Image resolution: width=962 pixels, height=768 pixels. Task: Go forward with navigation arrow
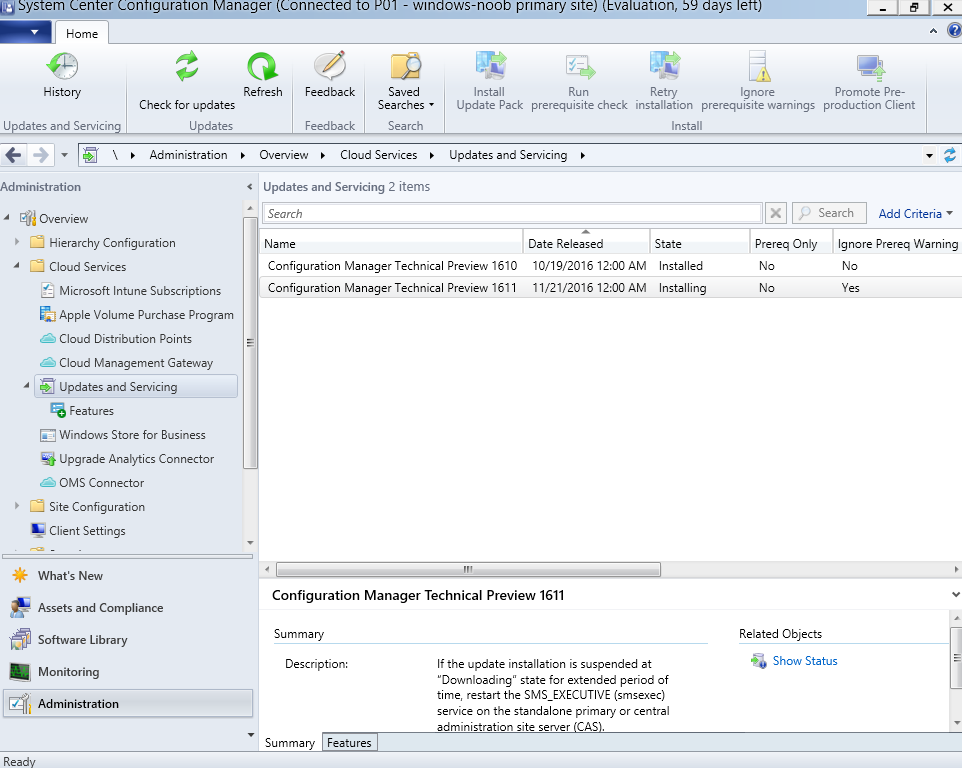[40, 155]
